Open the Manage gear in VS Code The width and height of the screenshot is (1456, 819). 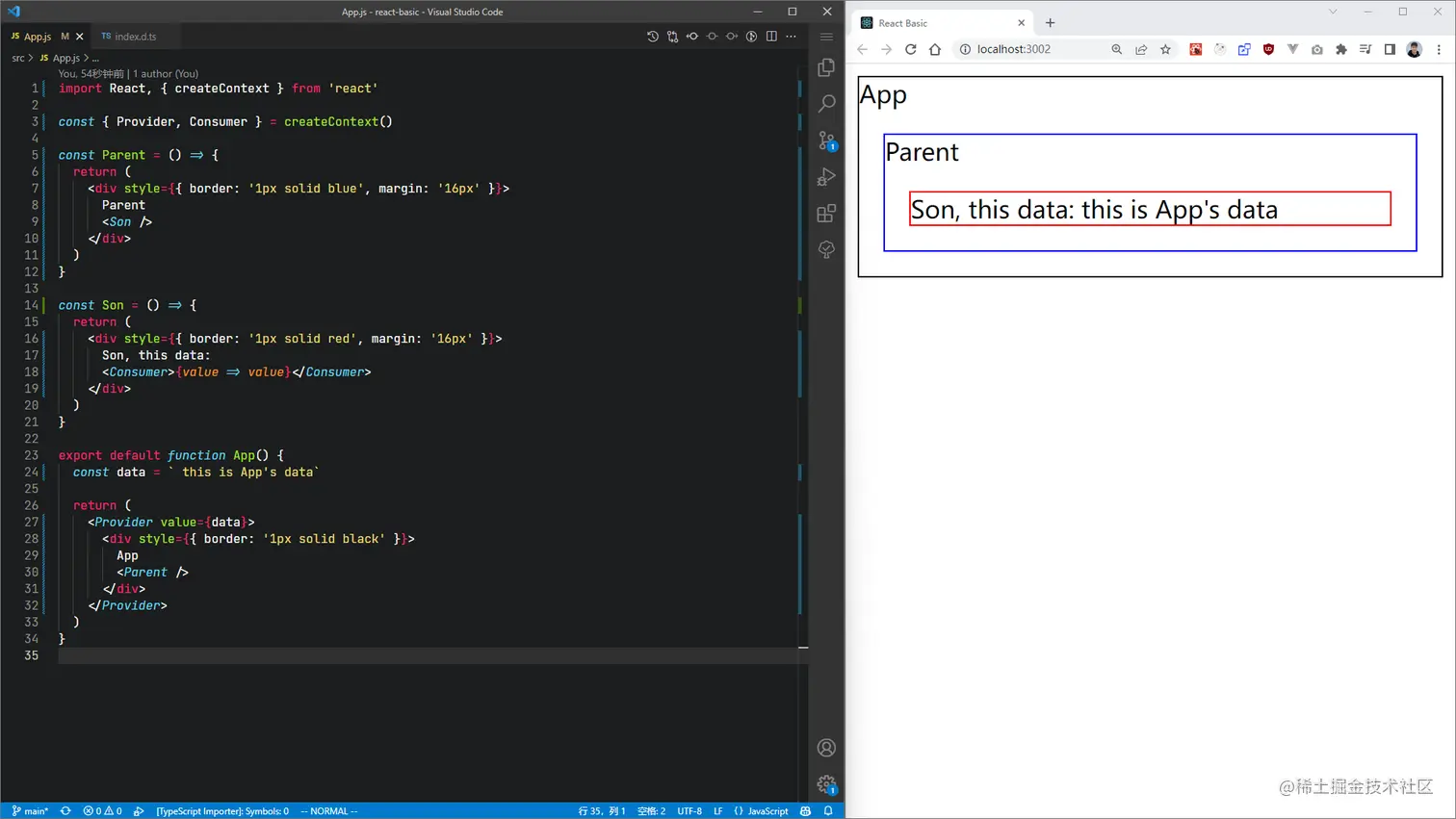point(826,784)
